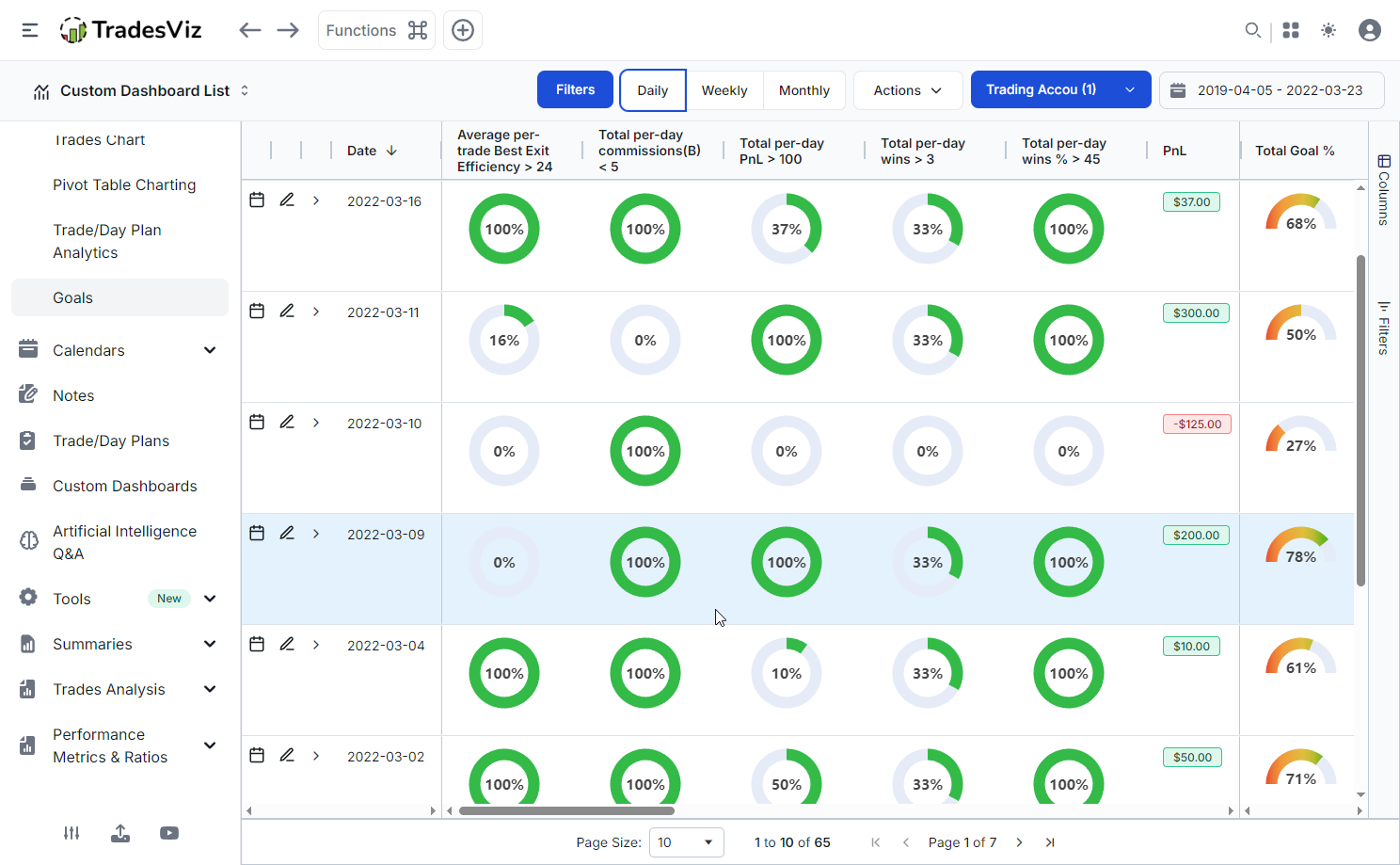Click the sliders/settings icon at the sidebar bottom
Screen dimensions: 1400x865
point(72,833)
